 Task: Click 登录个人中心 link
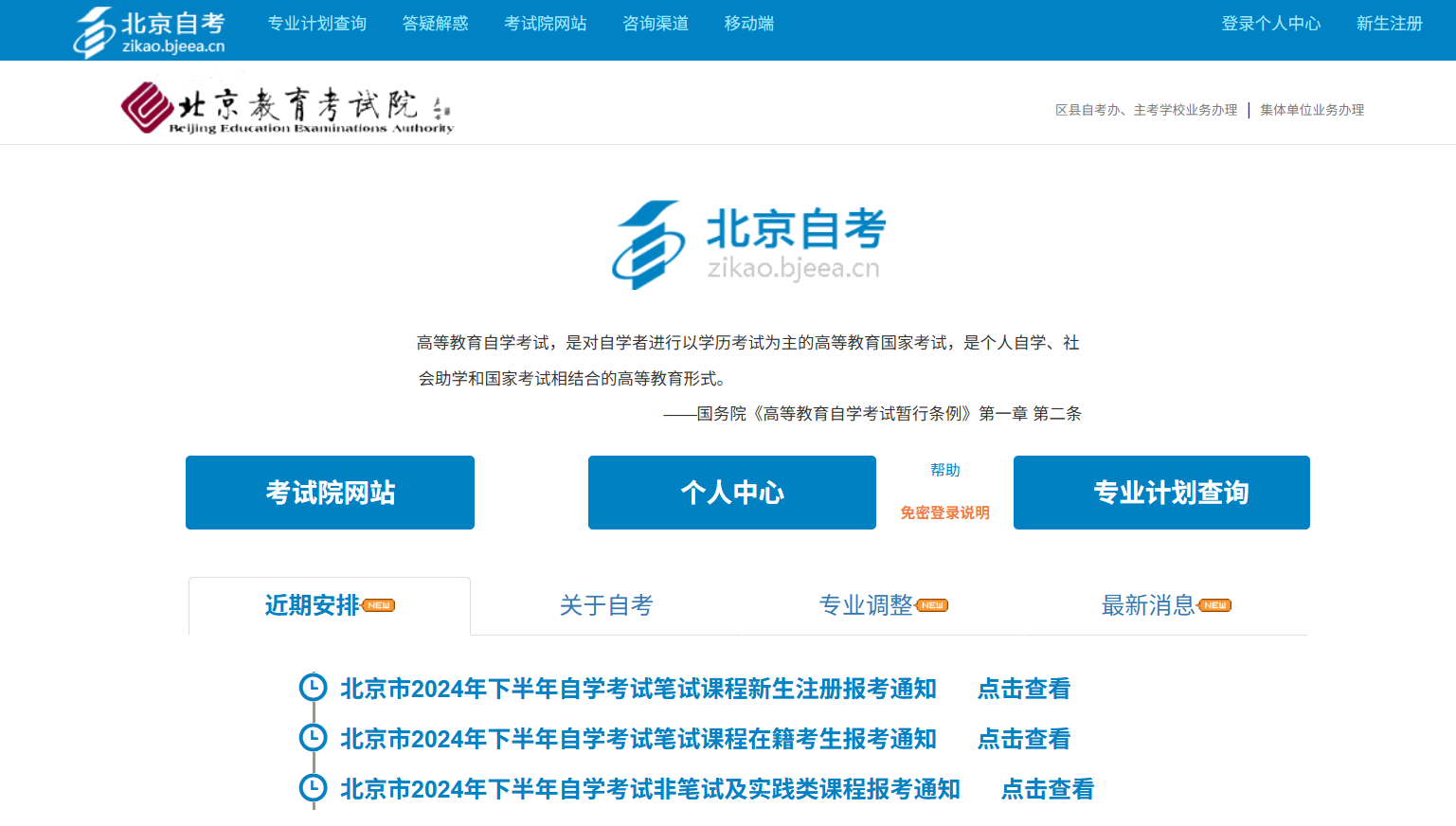click(x=1271, y=24)
